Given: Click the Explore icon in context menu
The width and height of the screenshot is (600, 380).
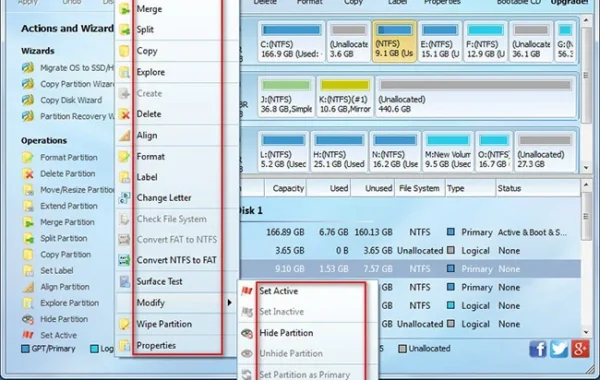Looking at the screenshot, I should (x=124, y=72).
